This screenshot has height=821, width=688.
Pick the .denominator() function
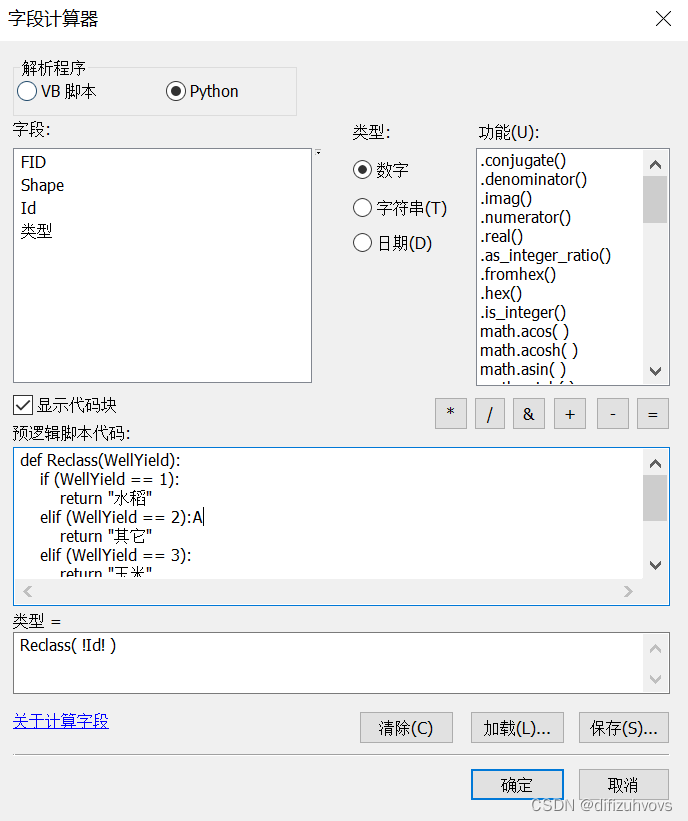coord(534,179)
